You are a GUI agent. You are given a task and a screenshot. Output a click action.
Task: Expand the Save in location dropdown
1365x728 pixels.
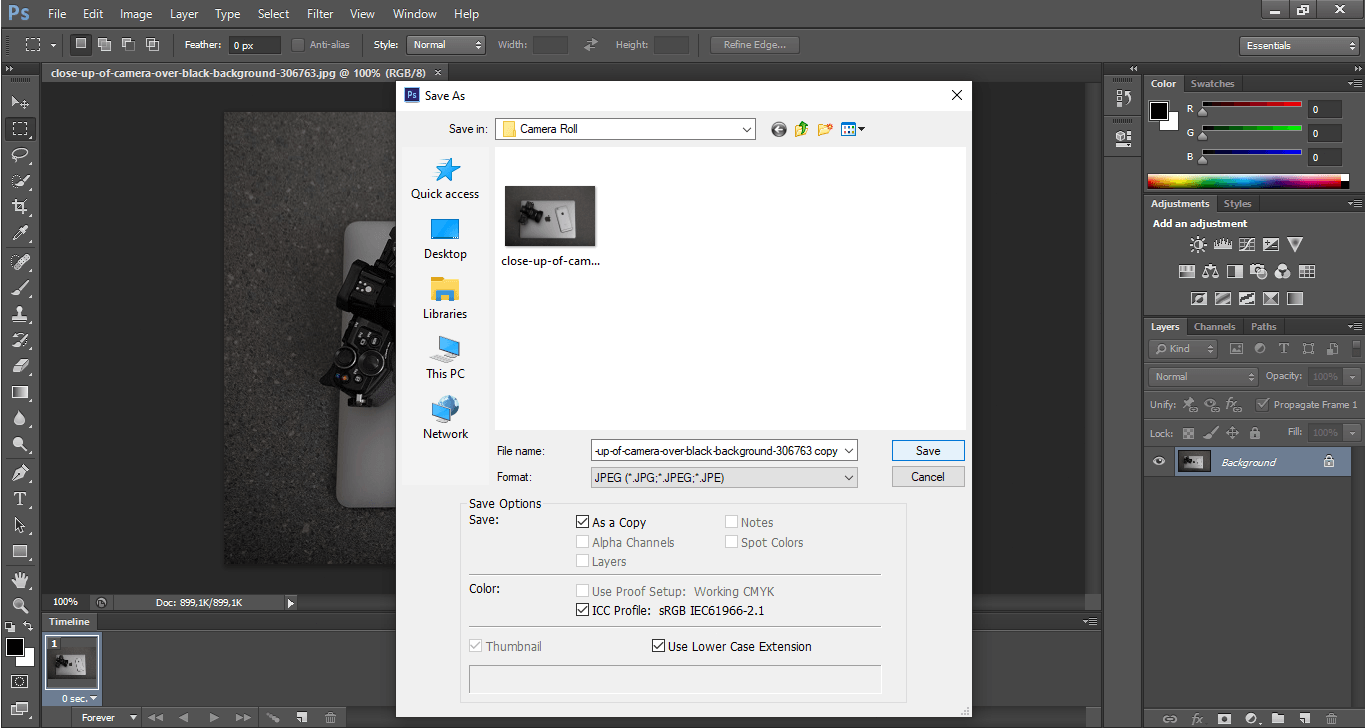(747, 129)
